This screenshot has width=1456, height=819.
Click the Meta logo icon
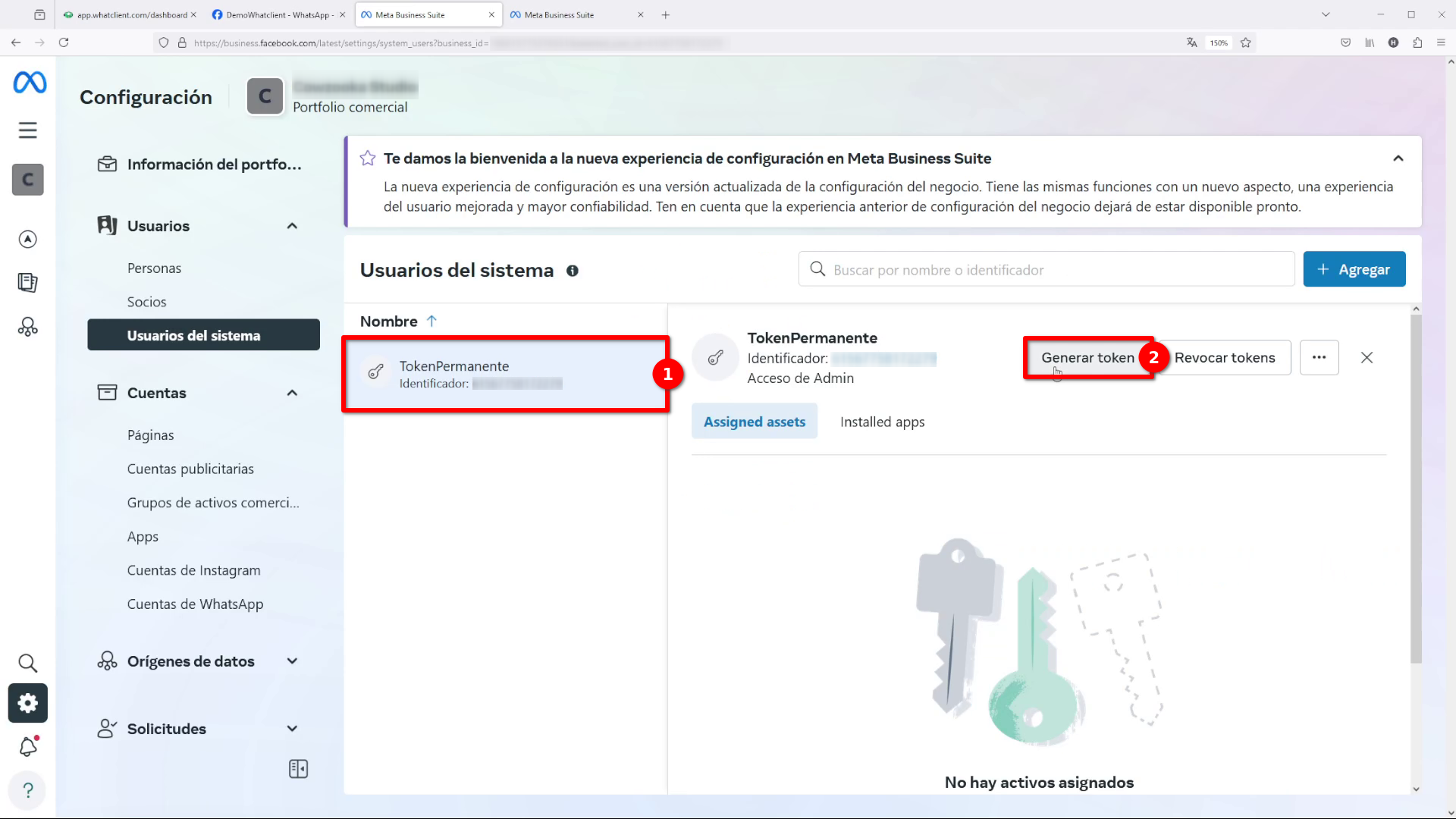coord(30,82)
